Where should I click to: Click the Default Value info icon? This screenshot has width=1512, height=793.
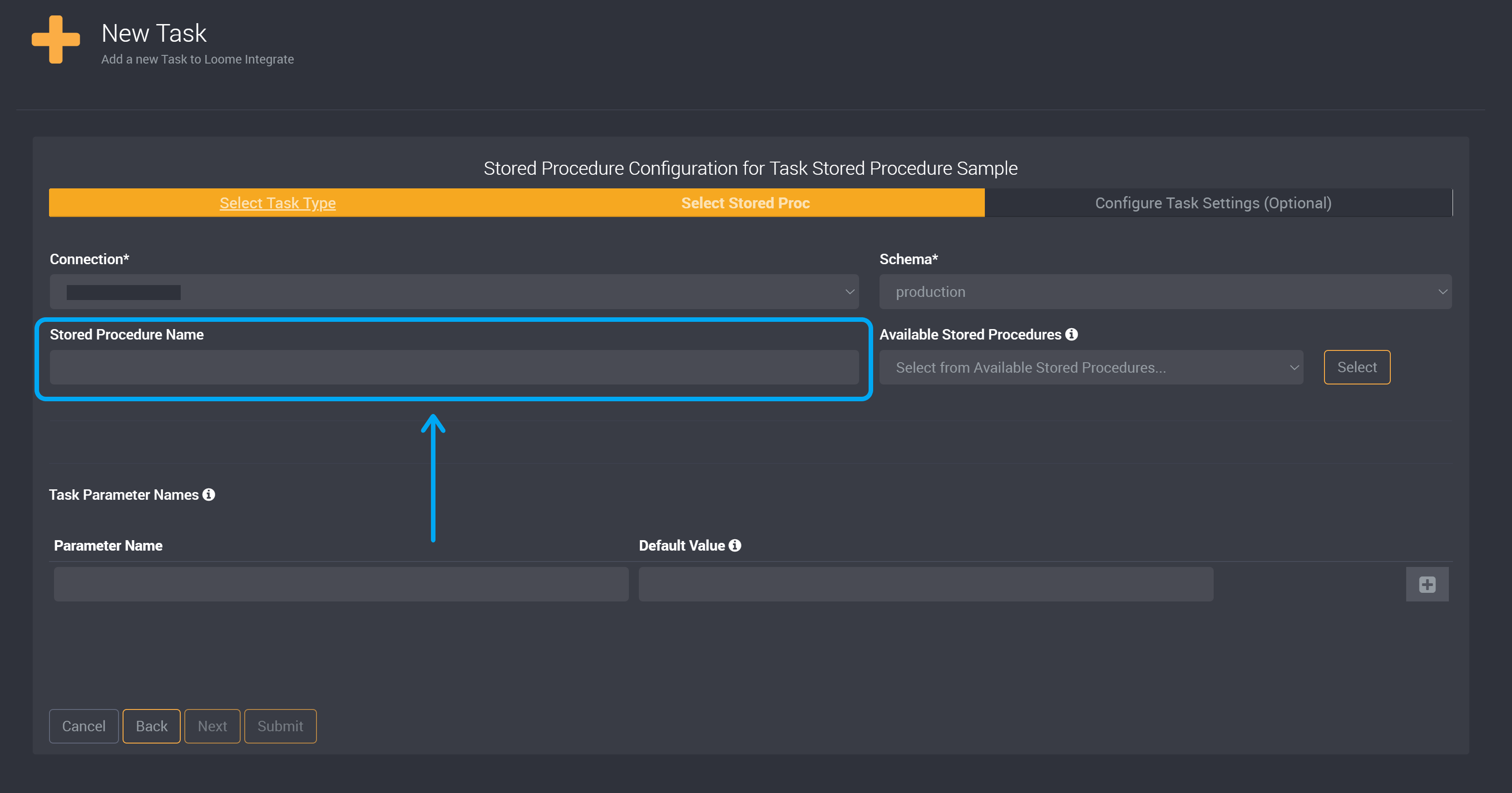(734, 545)
